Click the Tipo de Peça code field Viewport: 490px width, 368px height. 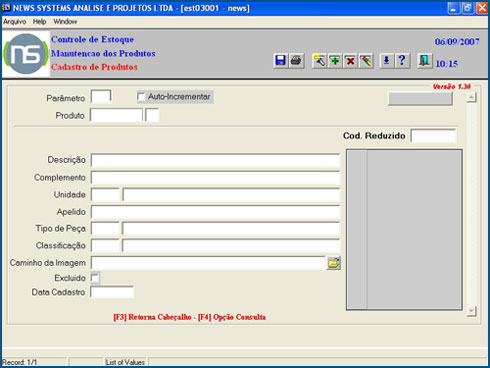pyautogui.click(x=105, y=229)
